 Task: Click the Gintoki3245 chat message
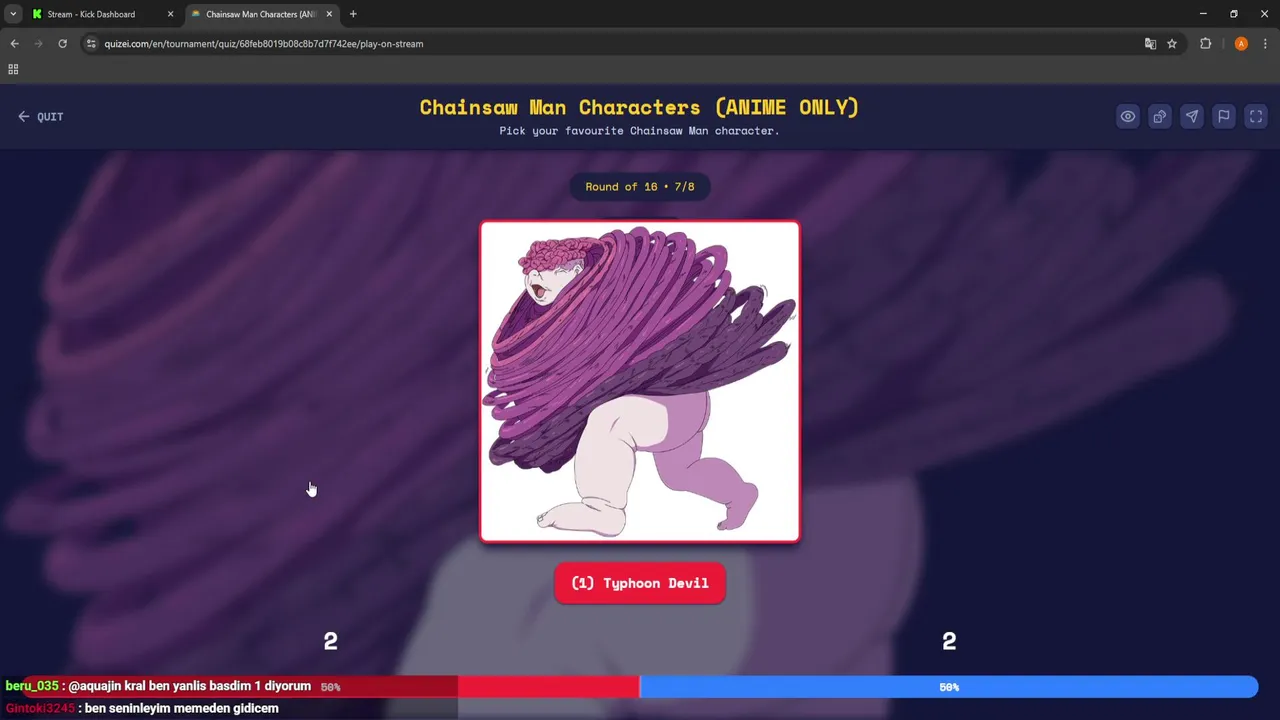click(x=142, y=708)
